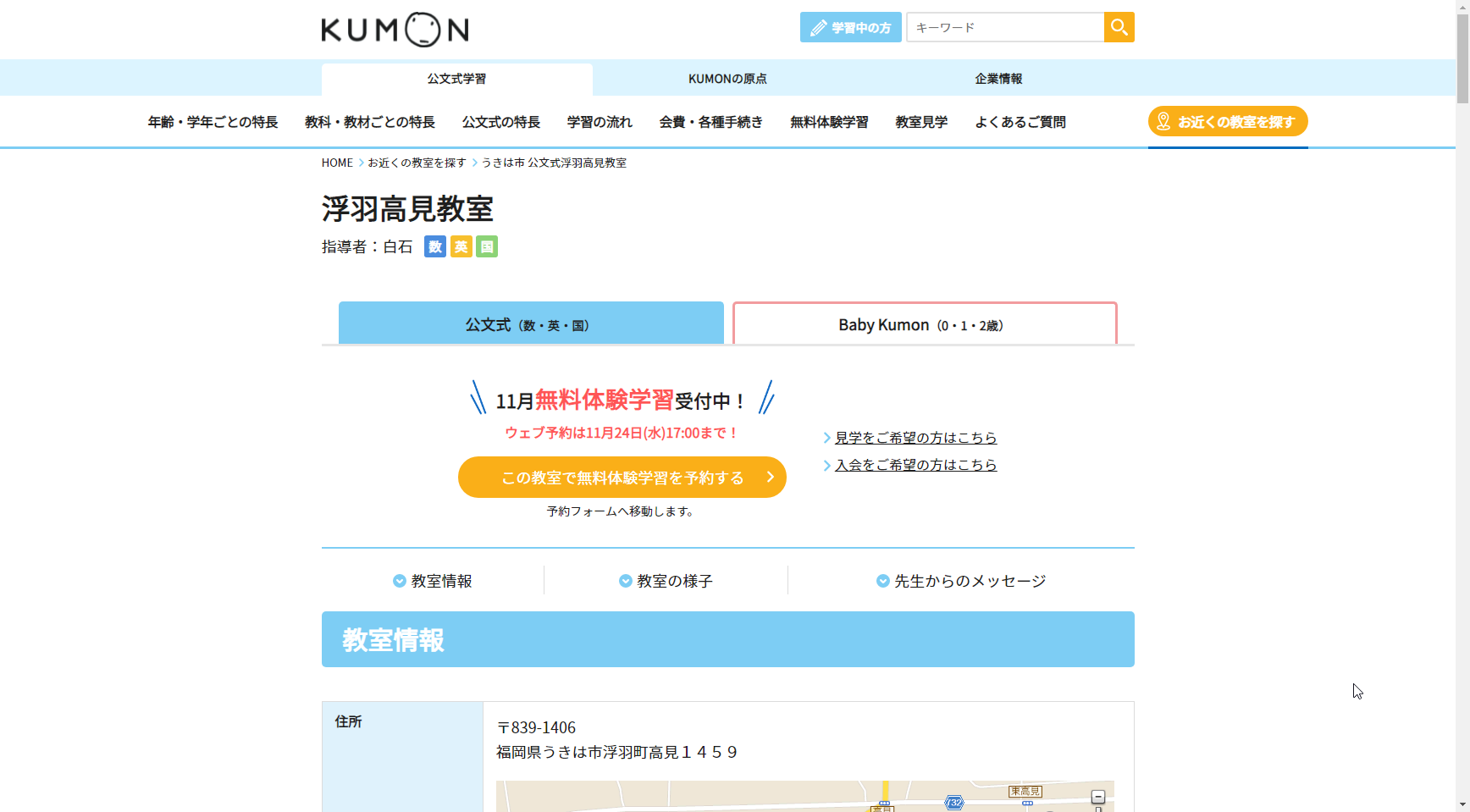
Task: Click the 数 math subject icon
Action: [435, 246]
